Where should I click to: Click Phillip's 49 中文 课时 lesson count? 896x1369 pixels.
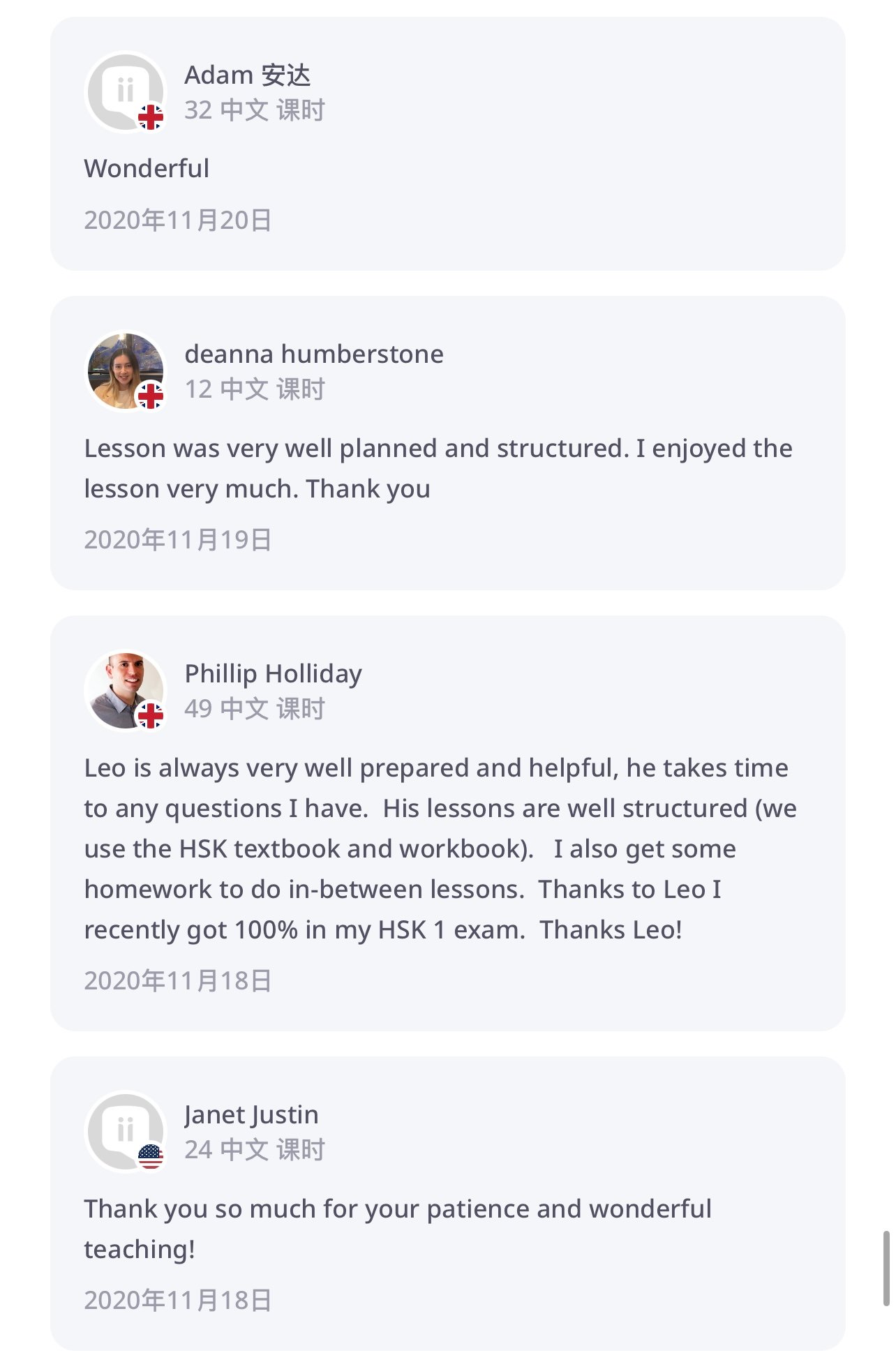tap(254, 709)
